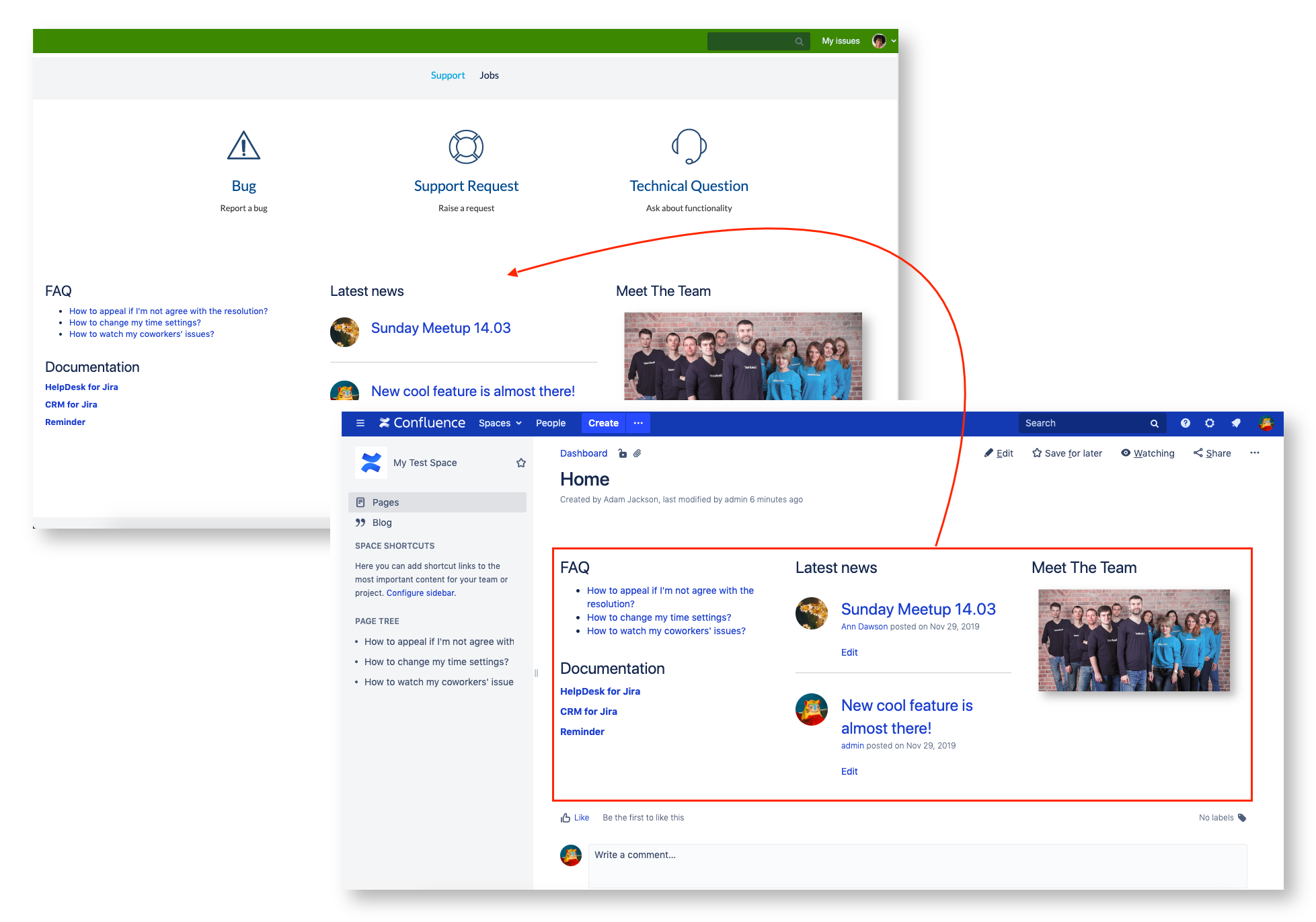Open the People menu

pyautogui.click(x=551, y=423)
